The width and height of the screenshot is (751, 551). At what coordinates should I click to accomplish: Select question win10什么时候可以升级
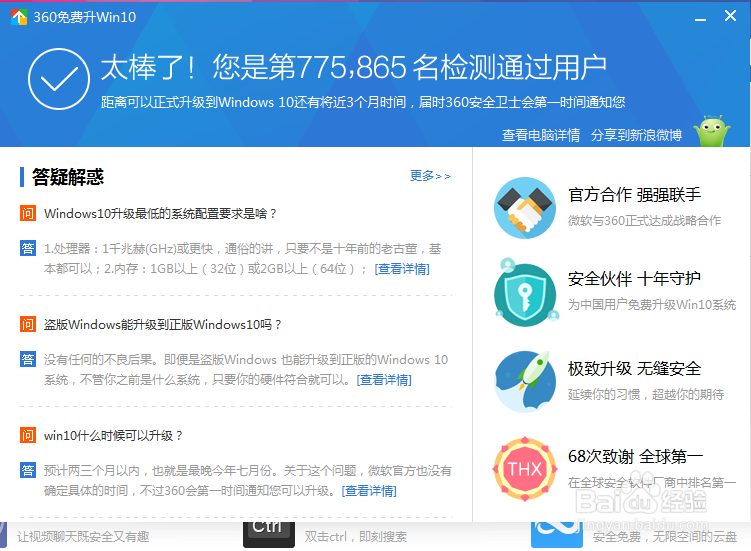coord(113,436)
